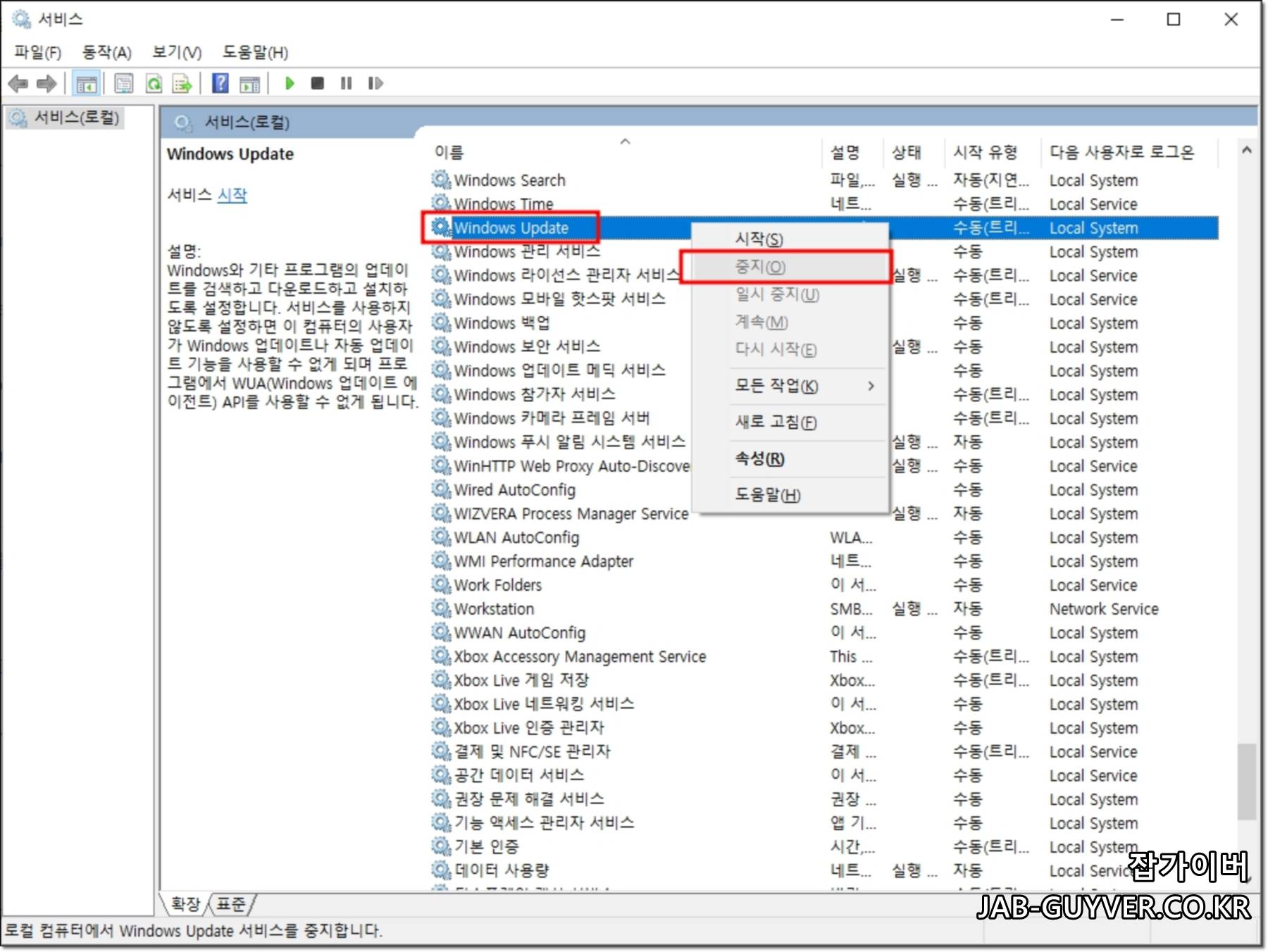
Task: Click gear icon next to Workstation service
Action: (441, 608)
